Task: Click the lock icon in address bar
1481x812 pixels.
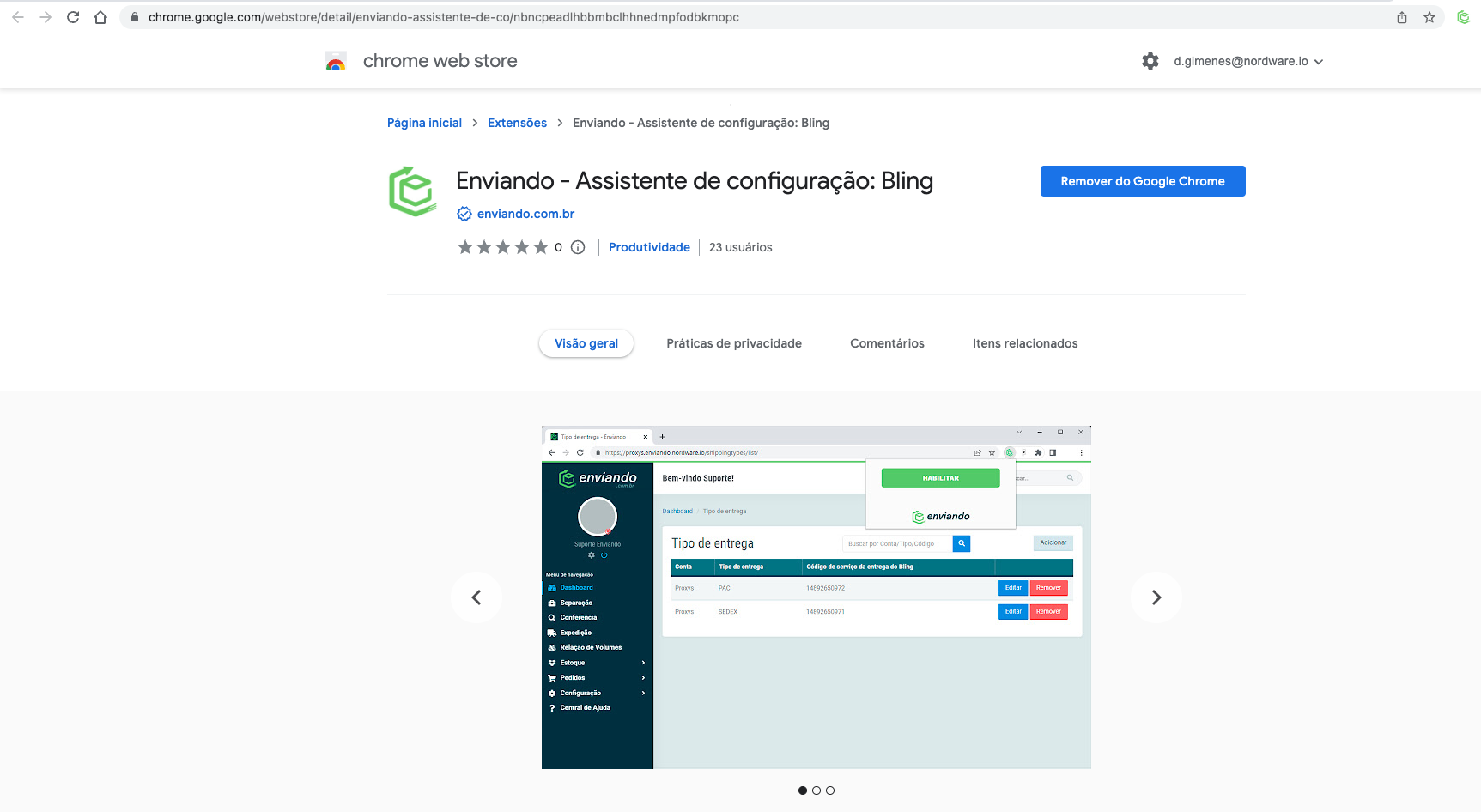Action: point(135,17)
